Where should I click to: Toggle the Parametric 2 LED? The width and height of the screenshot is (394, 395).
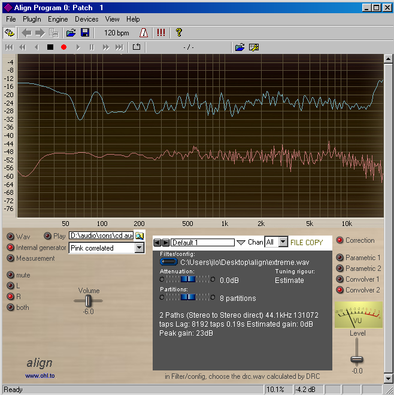pyautogui.click(x=340, y=268)
